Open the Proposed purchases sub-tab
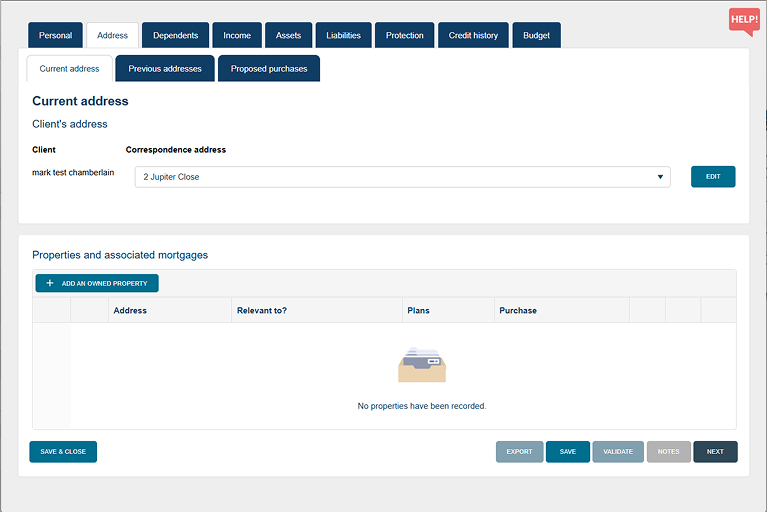 click(x=269, y=69)
